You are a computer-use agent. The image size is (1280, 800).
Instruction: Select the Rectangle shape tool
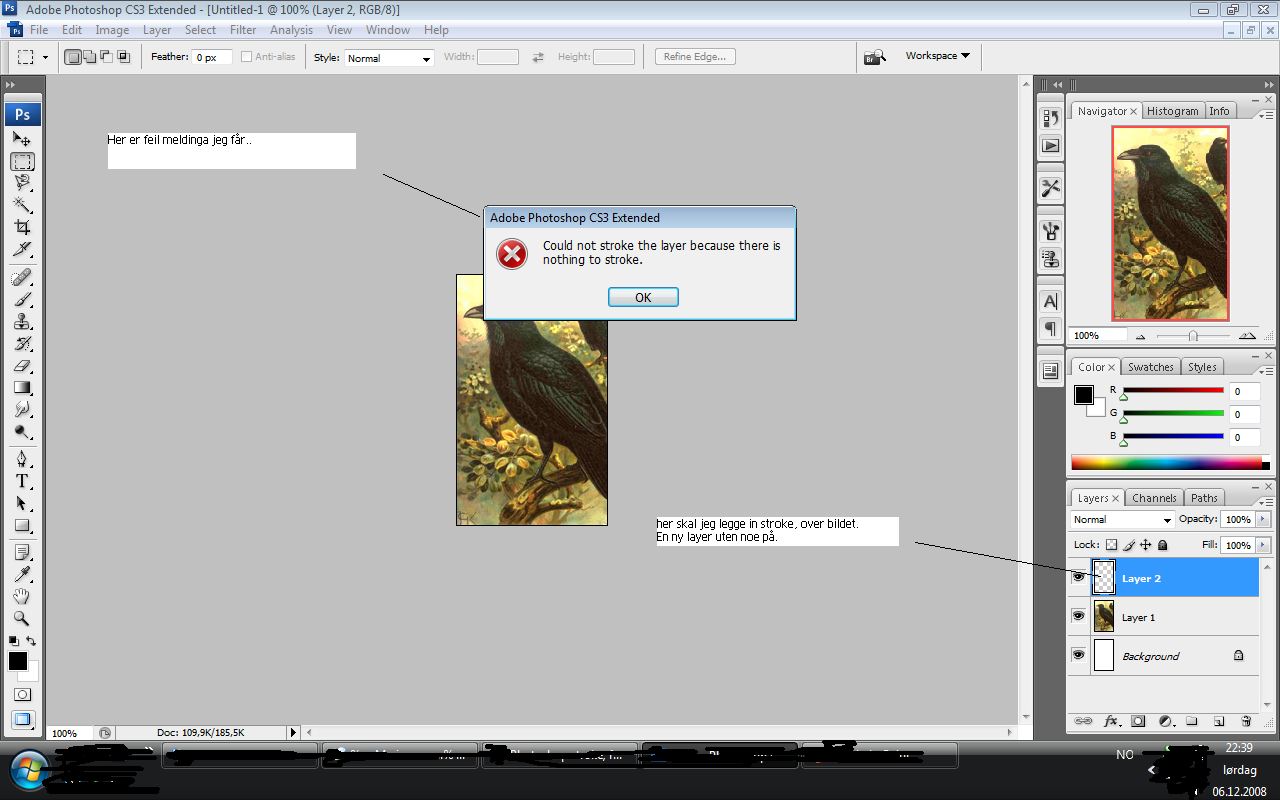[x=22, y=525]
